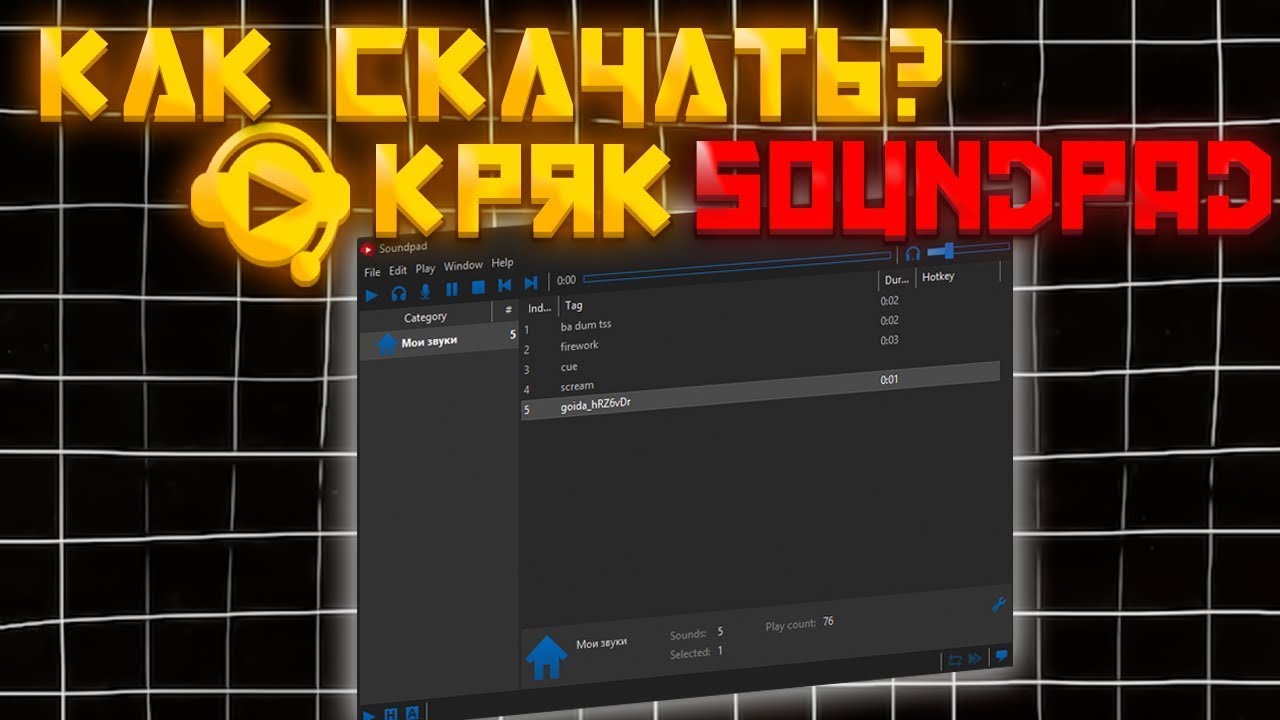Stop playback with the square stop icon
The image size is (1280, 720).
(x=478, y=288)
